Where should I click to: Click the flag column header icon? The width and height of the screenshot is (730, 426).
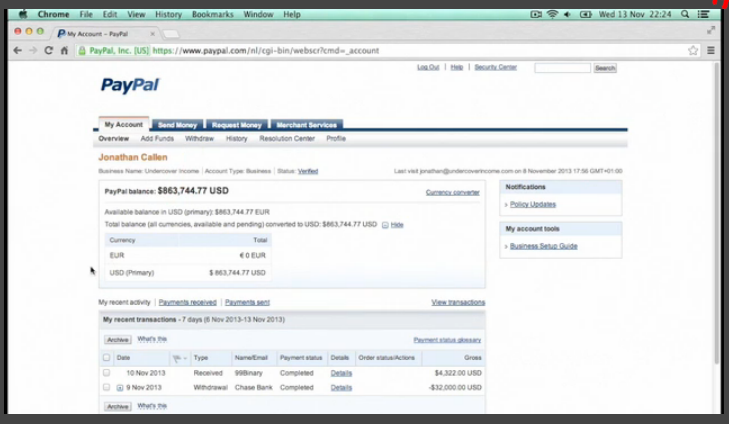(177, 358)
